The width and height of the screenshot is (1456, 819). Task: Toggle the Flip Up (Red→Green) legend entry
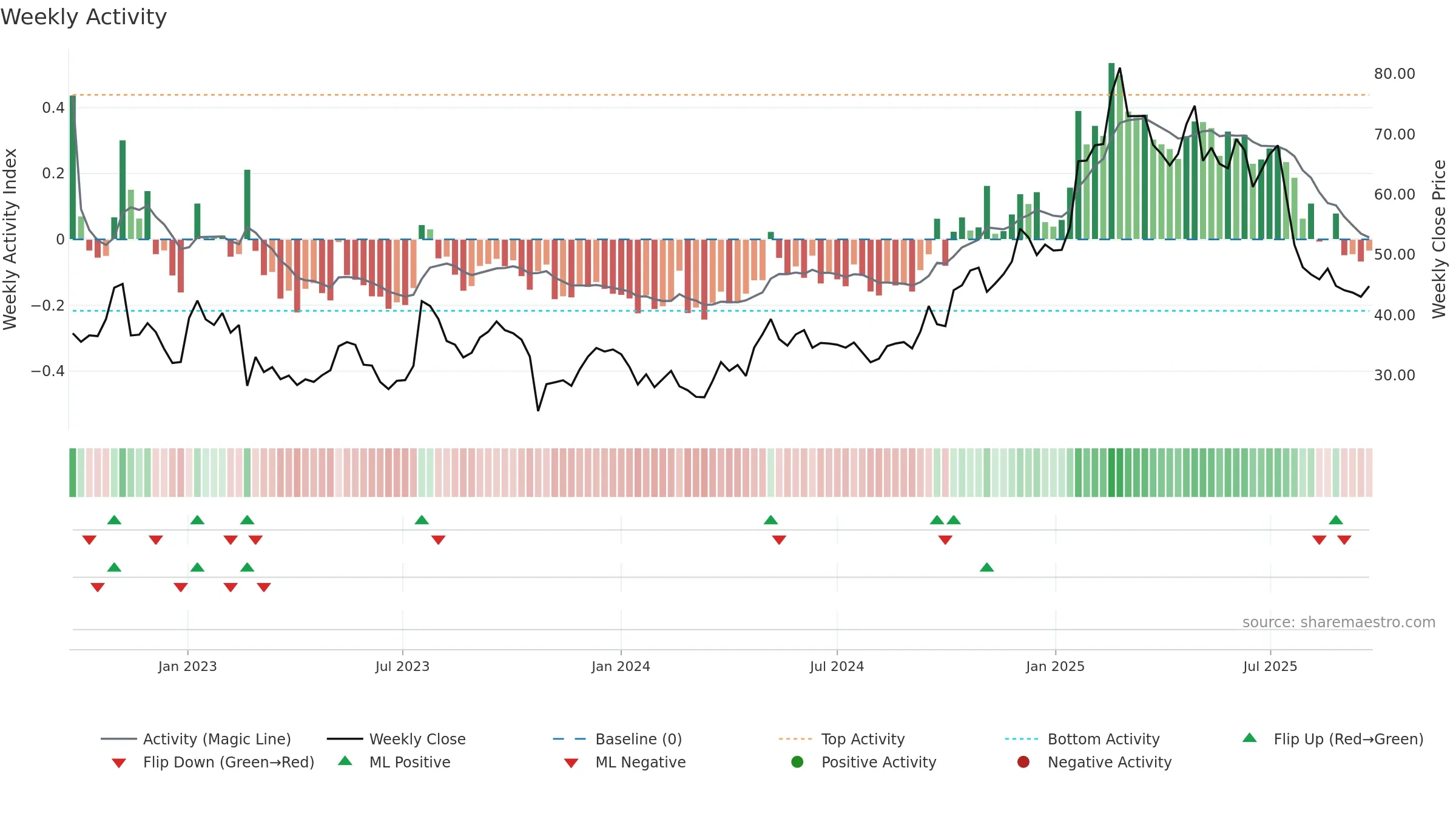pyautogui.click(x=1332, y=739)
